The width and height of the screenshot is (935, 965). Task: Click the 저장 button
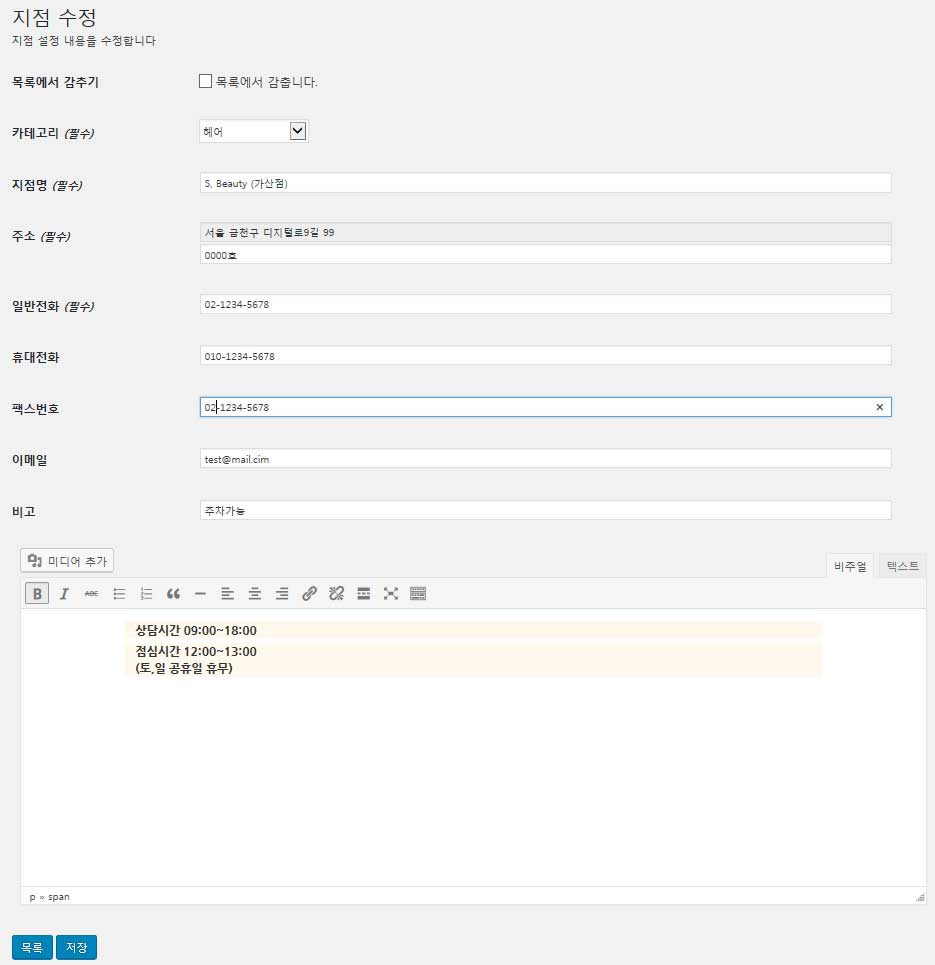(76, 947)
